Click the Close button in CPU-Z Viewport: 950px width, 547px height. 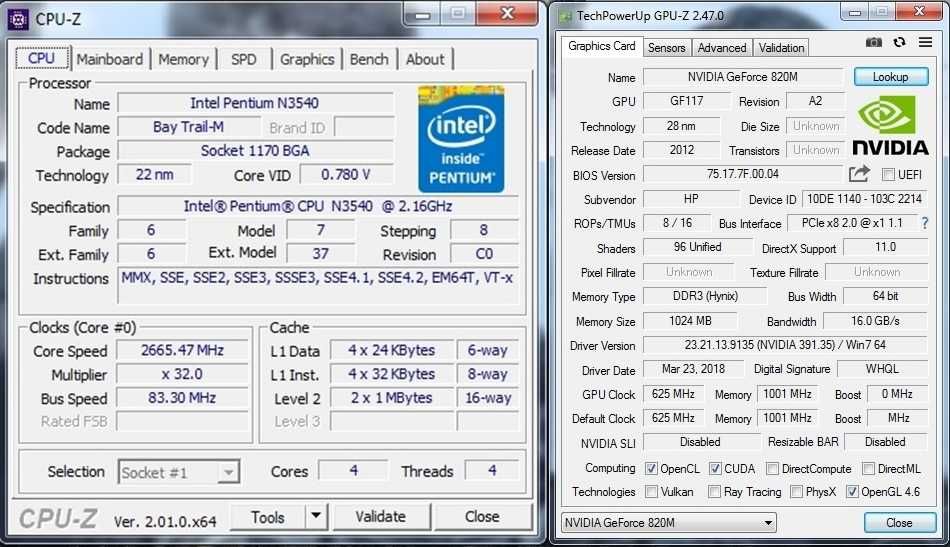482,517
